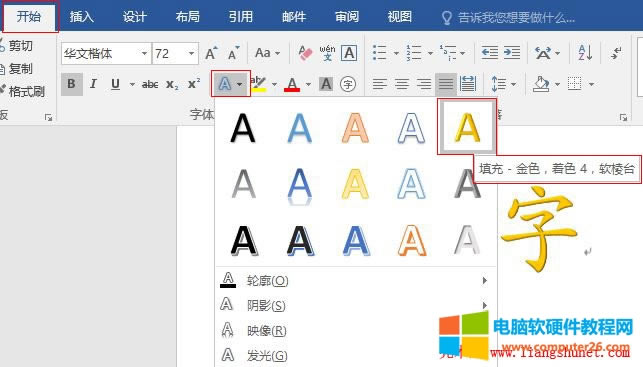Click the decrease indent icon
643x367 pixels.
point(490,53)
